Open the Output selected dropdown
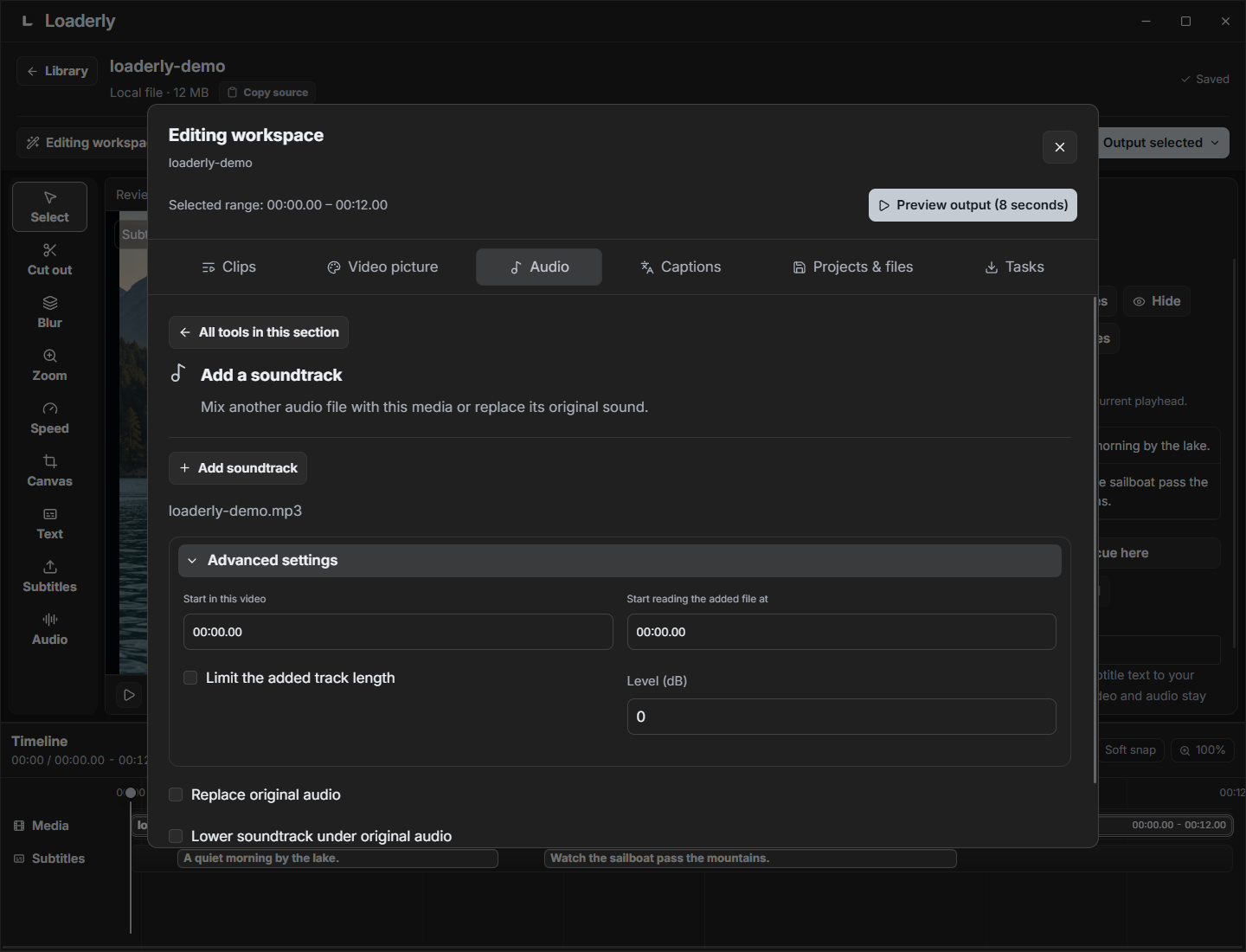Screen dimensions: 1246x952 (1162, 143)
